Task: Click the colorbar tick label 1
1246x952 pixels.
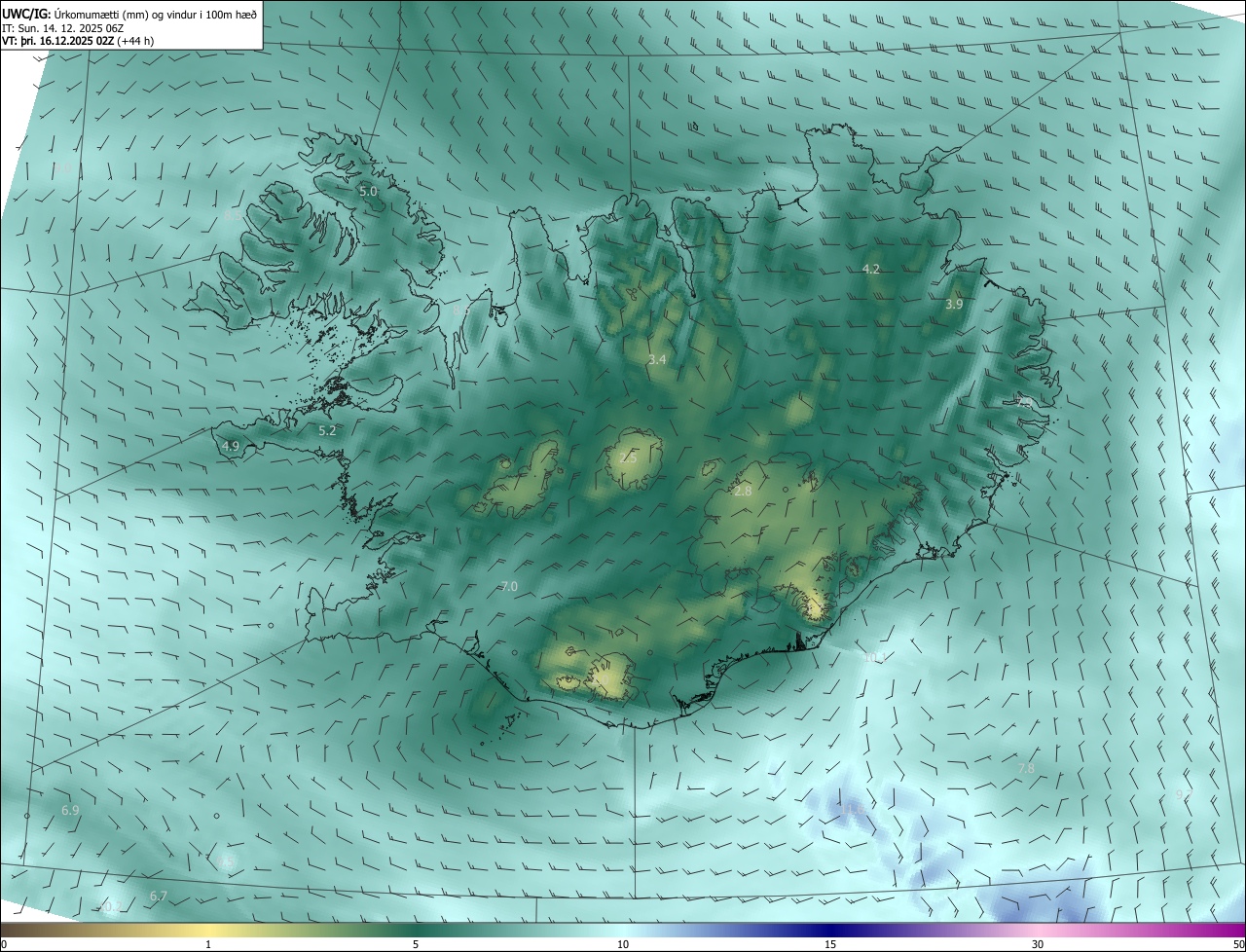Action: (208, 944)
